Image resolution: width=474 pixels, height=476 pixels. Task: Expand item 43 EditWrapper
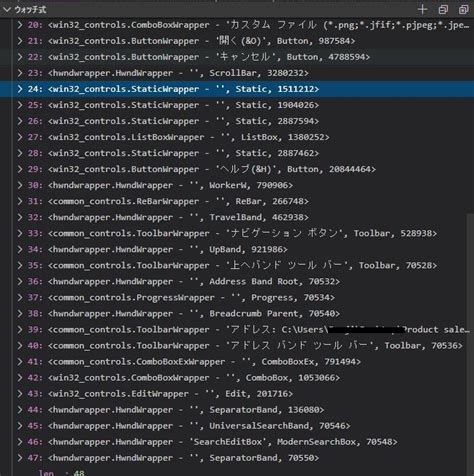[20, 394]
